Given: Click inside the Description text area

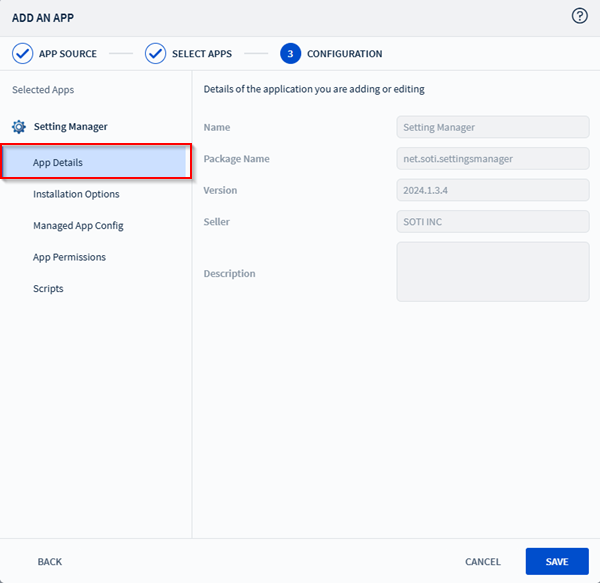Looking at the screenshot, I should [x=492, y=271].
